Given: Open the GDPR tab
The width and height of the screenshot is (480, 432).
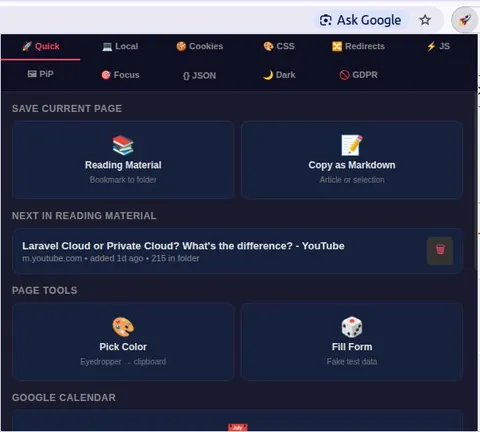Looking at the screenshot, I should [x=358, y=75].
